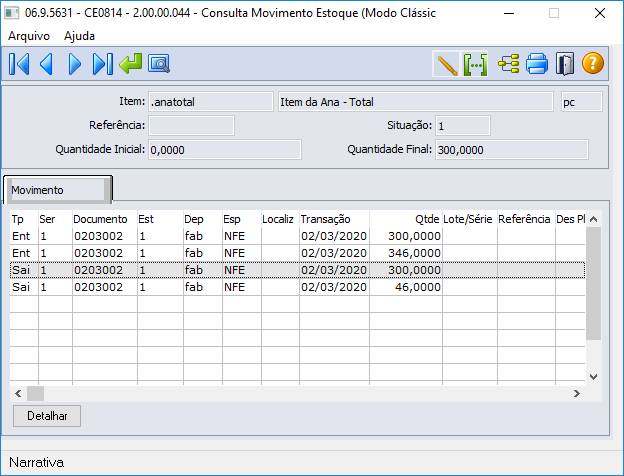The height and width of the screenshot is (476, 624).
Task: Click the Ser column header
Action: point(55,219)
